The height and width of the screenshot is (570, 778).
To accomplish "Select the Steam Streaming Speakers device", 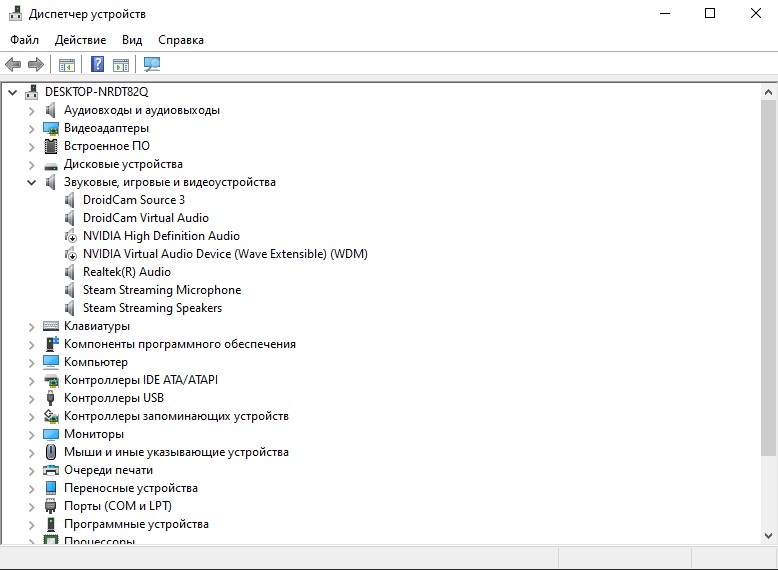I will pos(152,308).
